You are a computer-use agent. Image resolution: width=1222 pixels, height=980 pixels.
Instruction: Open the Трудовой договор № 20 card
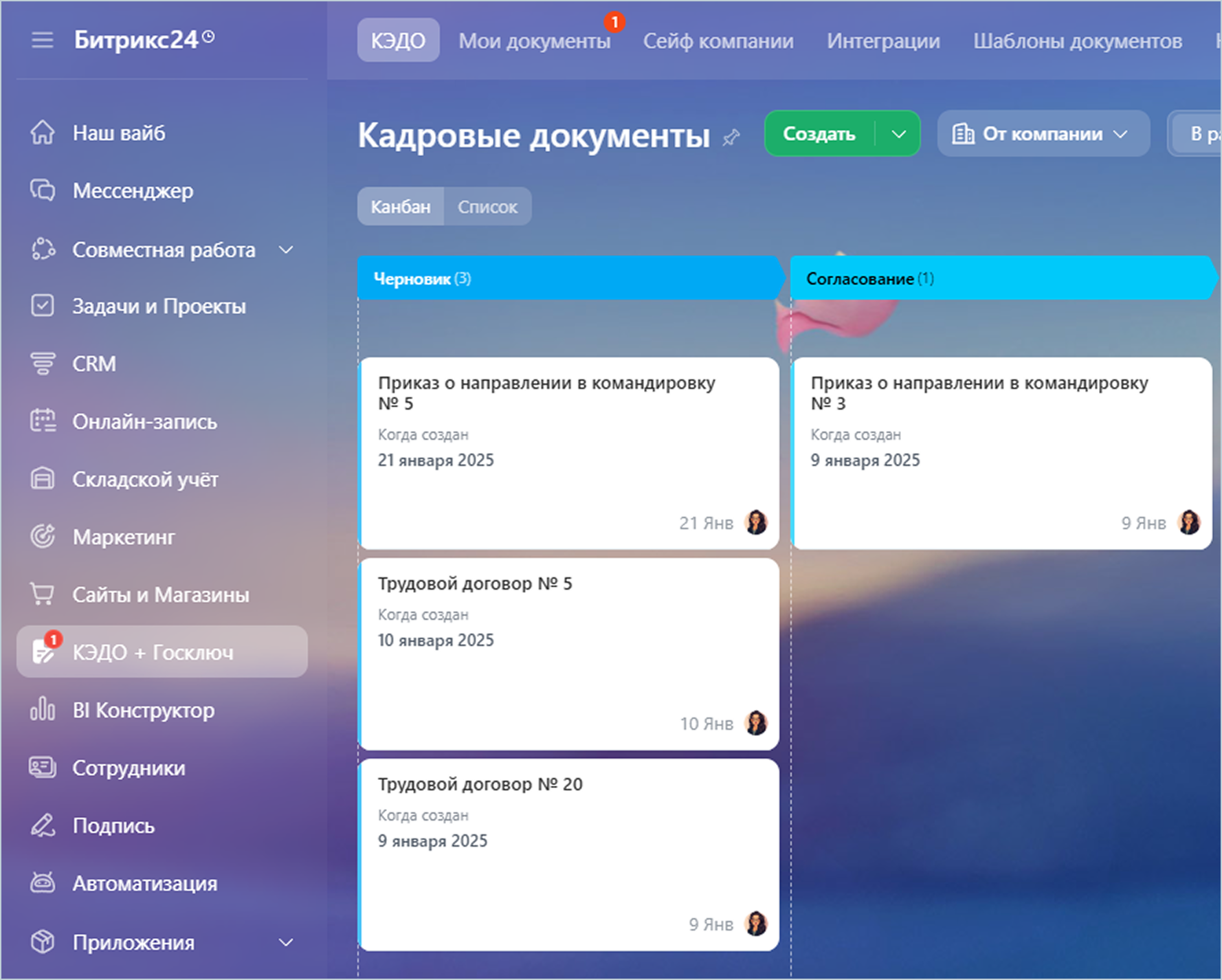coord(569,854)
